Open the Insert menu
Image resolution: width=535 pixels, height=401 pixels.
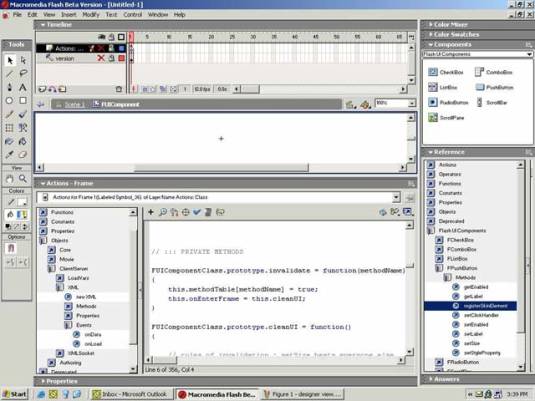(x=69, y=15)
